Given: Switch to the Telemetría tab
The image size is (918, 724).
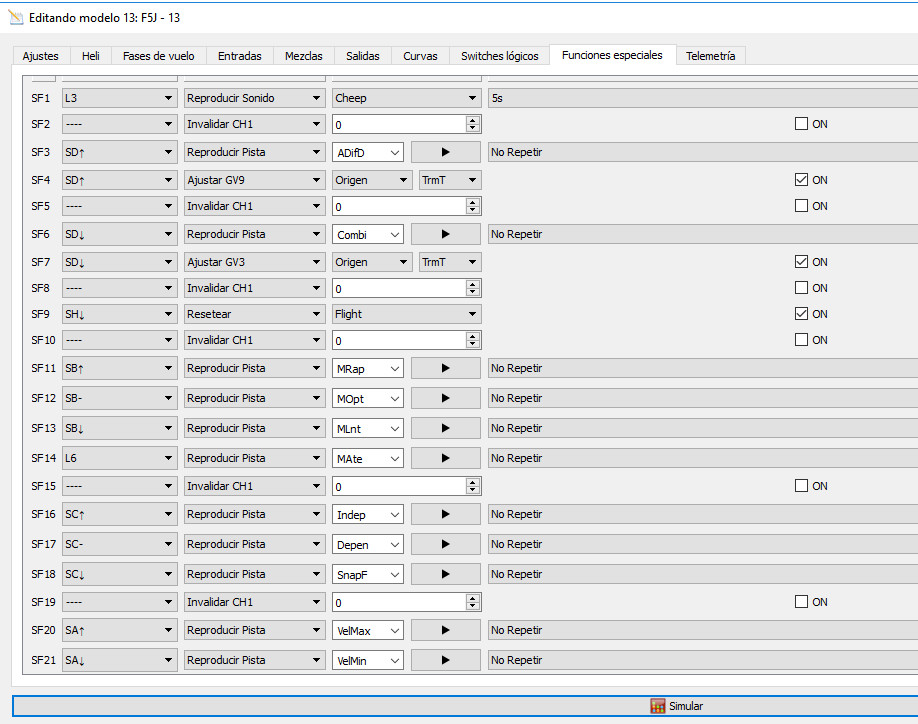Looking at the screenshot, I should (x=710, y=56).
